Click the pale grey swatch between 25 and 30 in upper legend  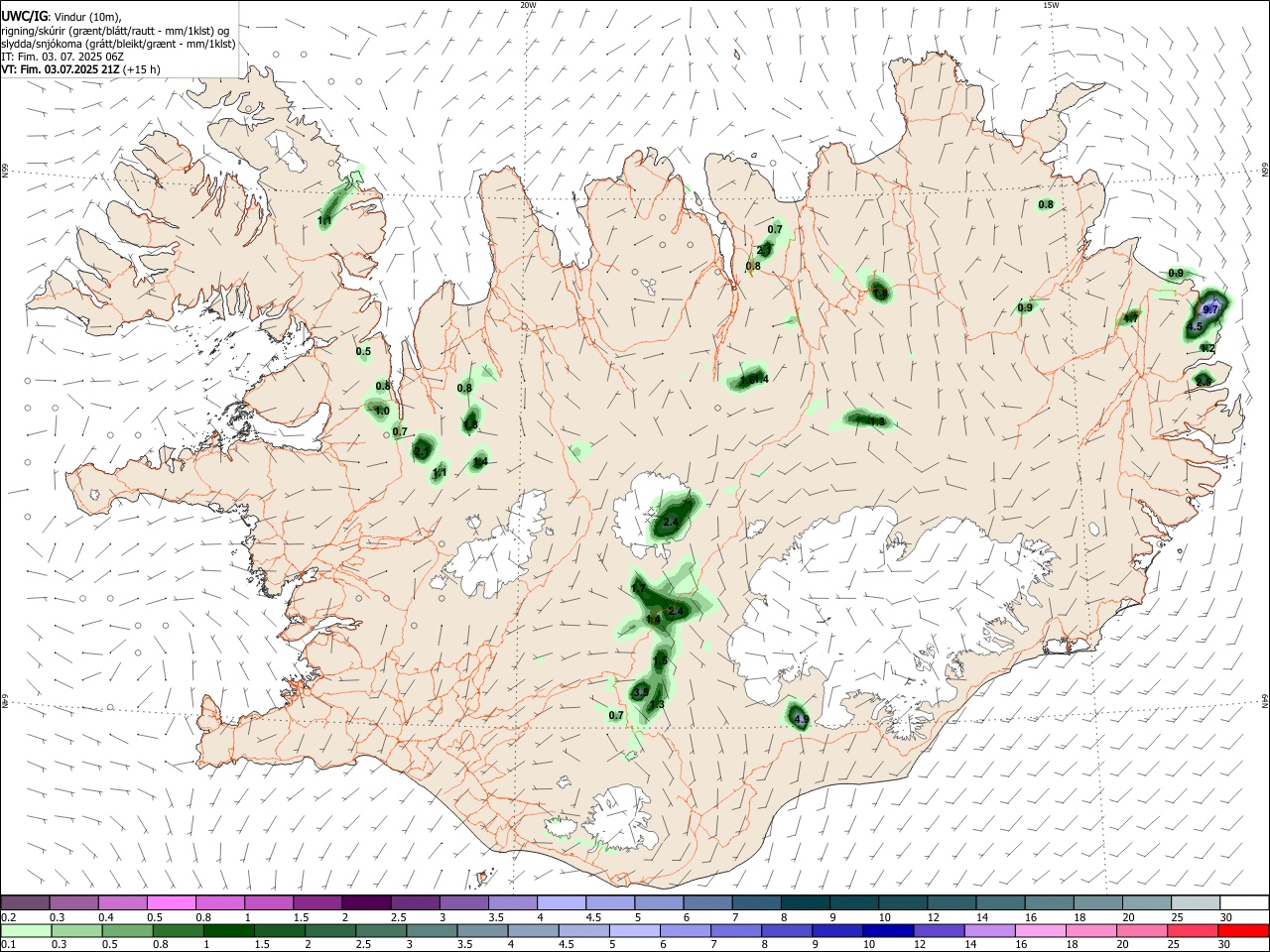coord(1196,902)
